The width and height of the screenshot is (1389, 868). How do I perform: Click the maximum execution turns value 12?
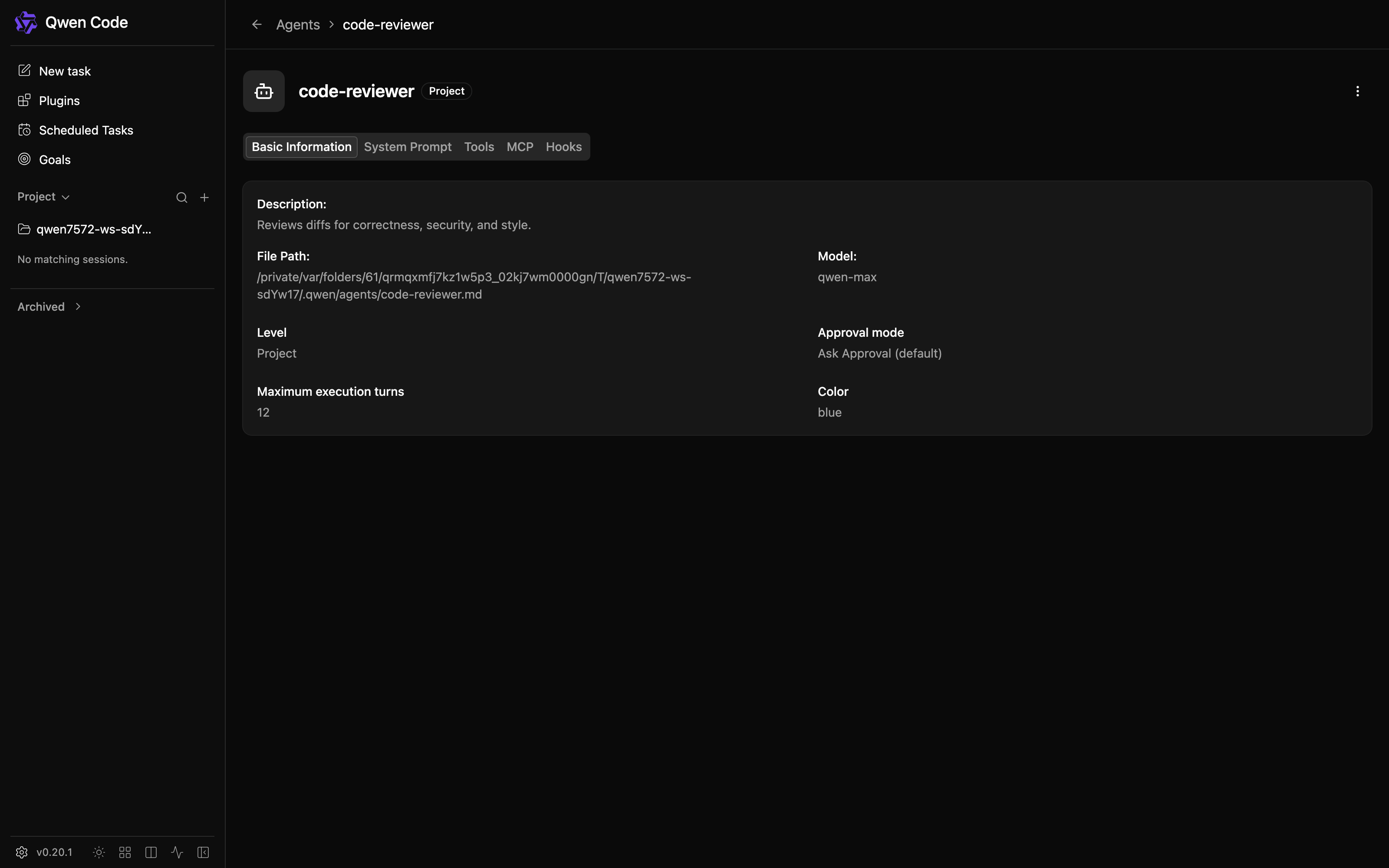[263, 413]
